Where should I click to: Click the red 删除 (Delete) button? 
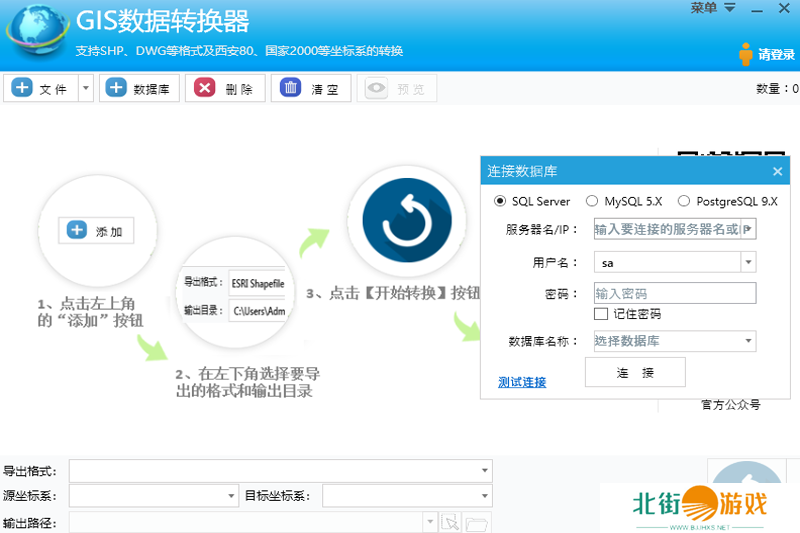coord(225,89)
